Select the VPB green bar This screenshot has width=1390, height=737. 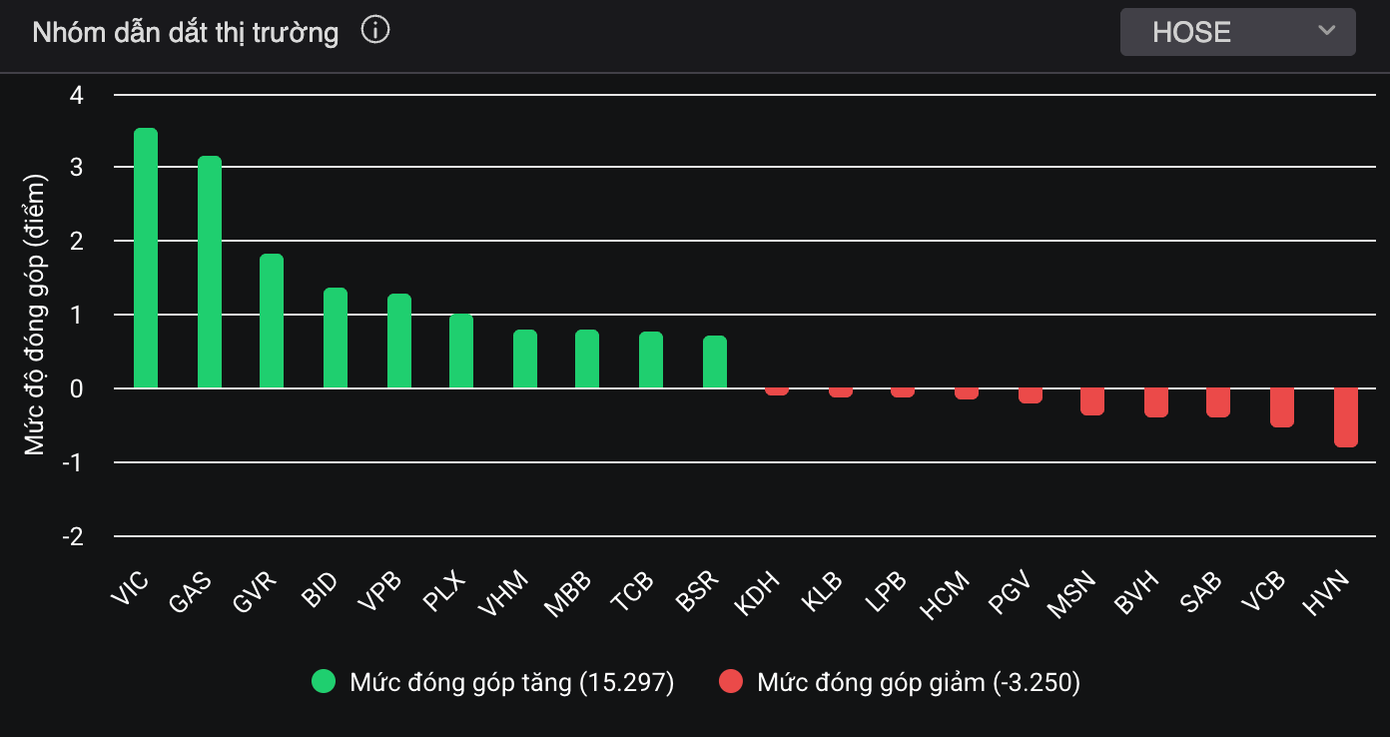point(399,341)
